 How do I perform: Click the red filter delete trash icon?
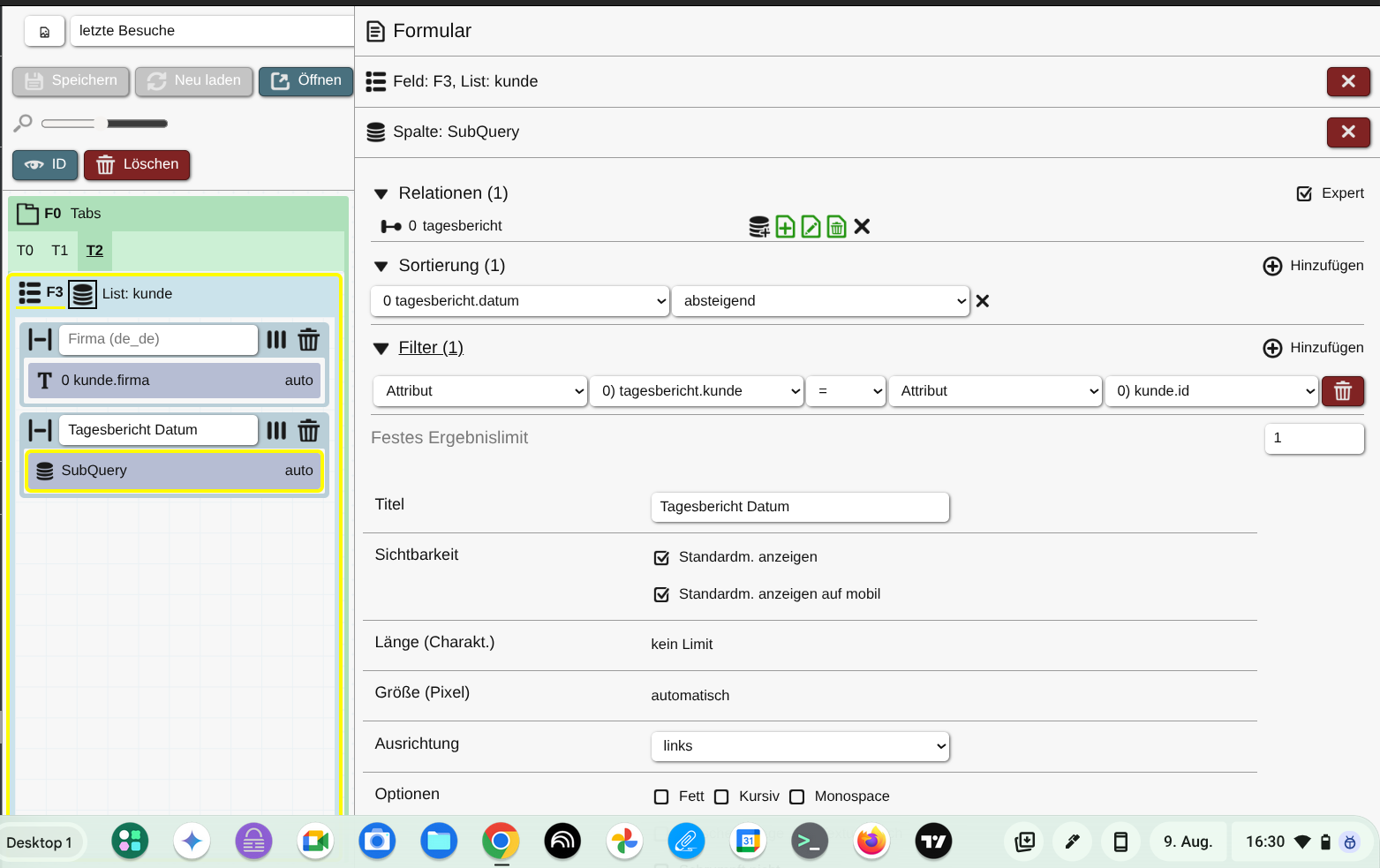tap(1342, 391)
